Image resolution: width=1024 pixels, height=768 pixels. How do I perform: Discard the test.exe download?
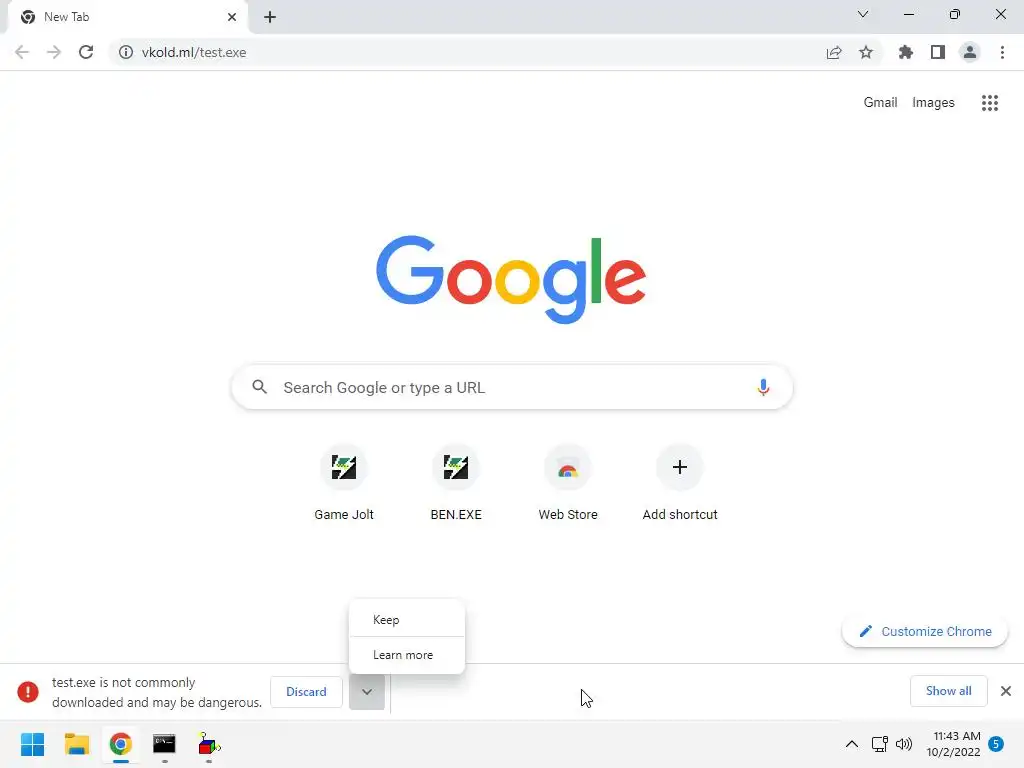[306, 692]
